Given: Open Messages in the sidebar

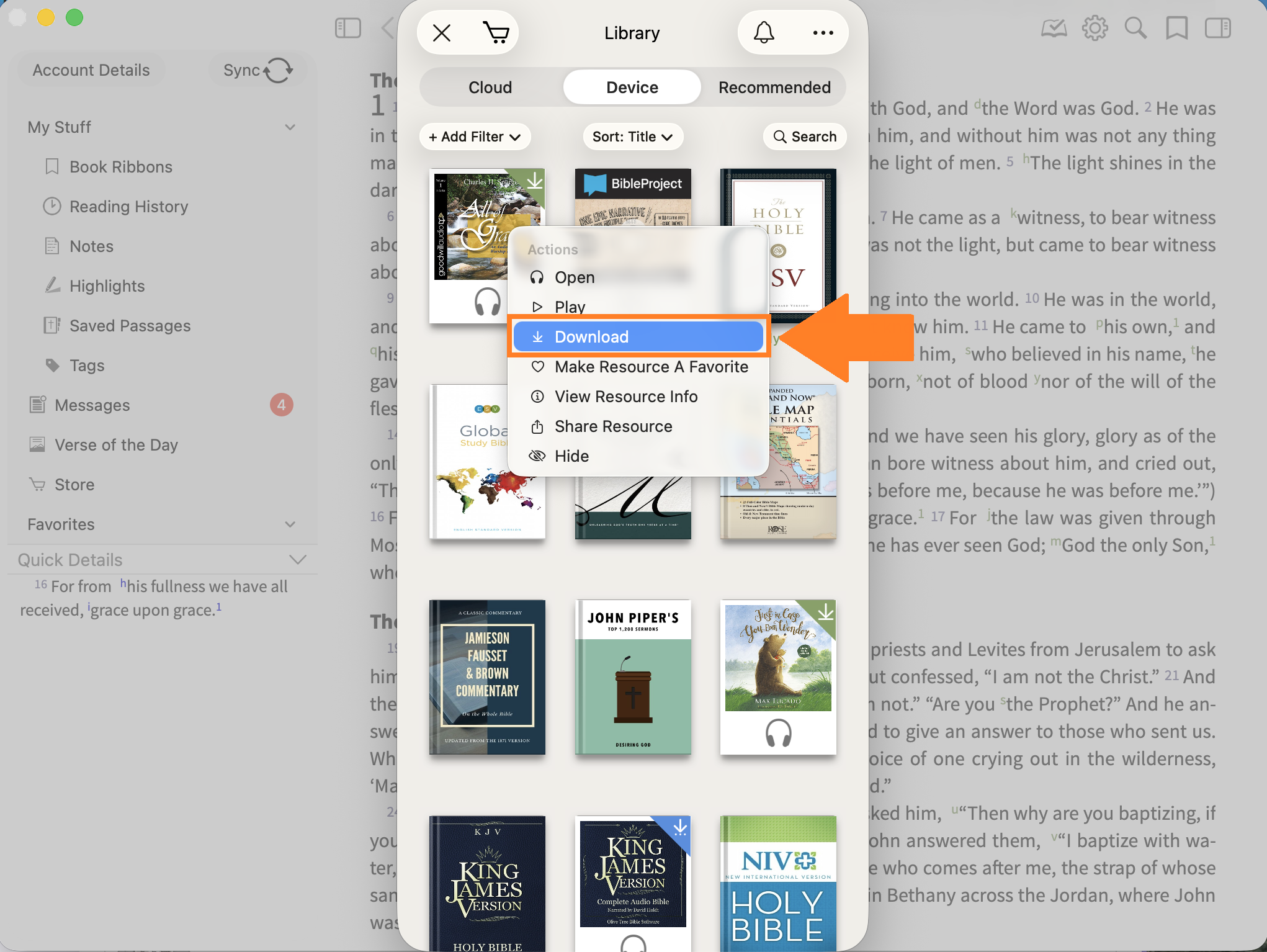Looking at the screenshot, I should (92, 405).
